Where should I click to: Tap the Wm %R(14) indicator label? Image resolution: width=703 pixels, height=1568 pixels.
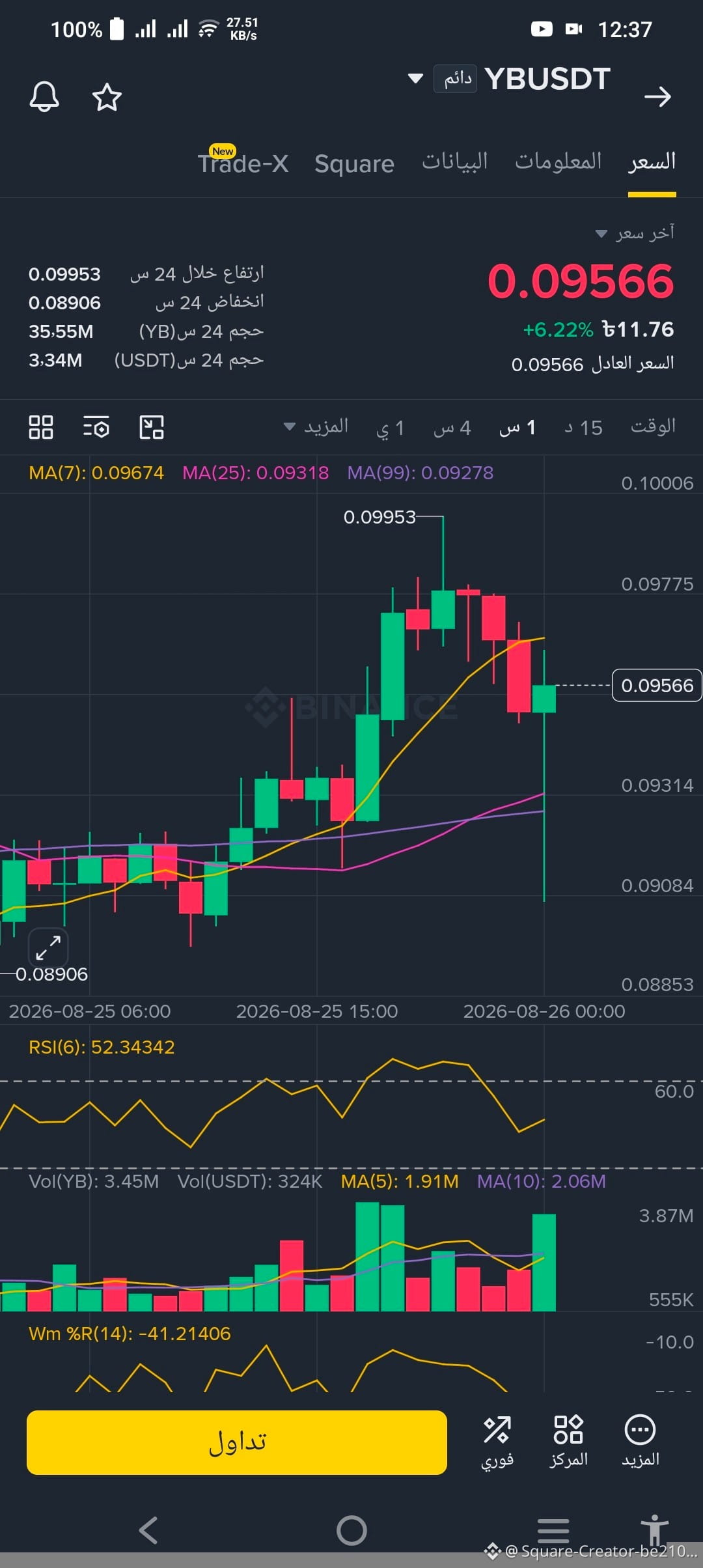pos(130,1334)
